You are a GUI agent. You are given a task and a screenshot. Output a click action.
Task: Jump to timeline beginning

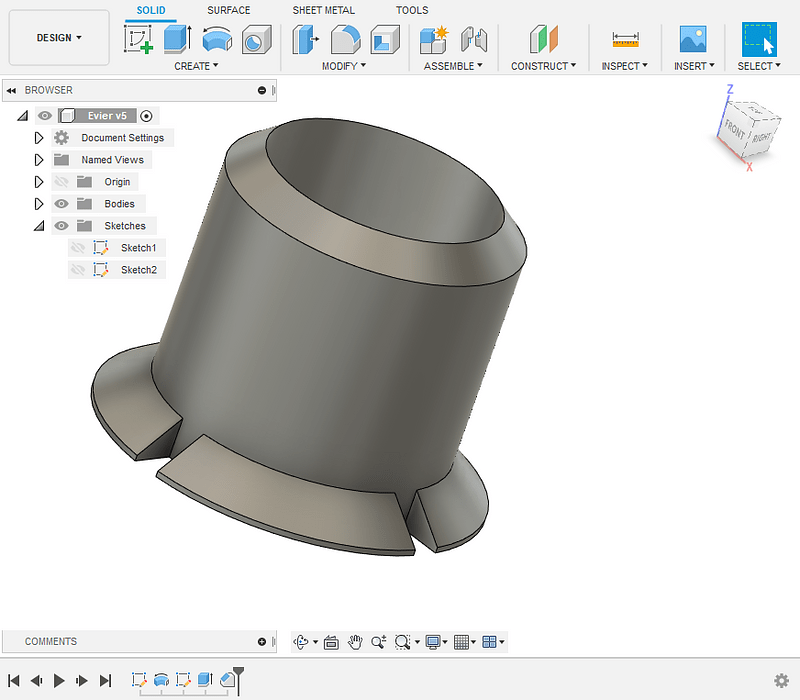pos(14,681)
